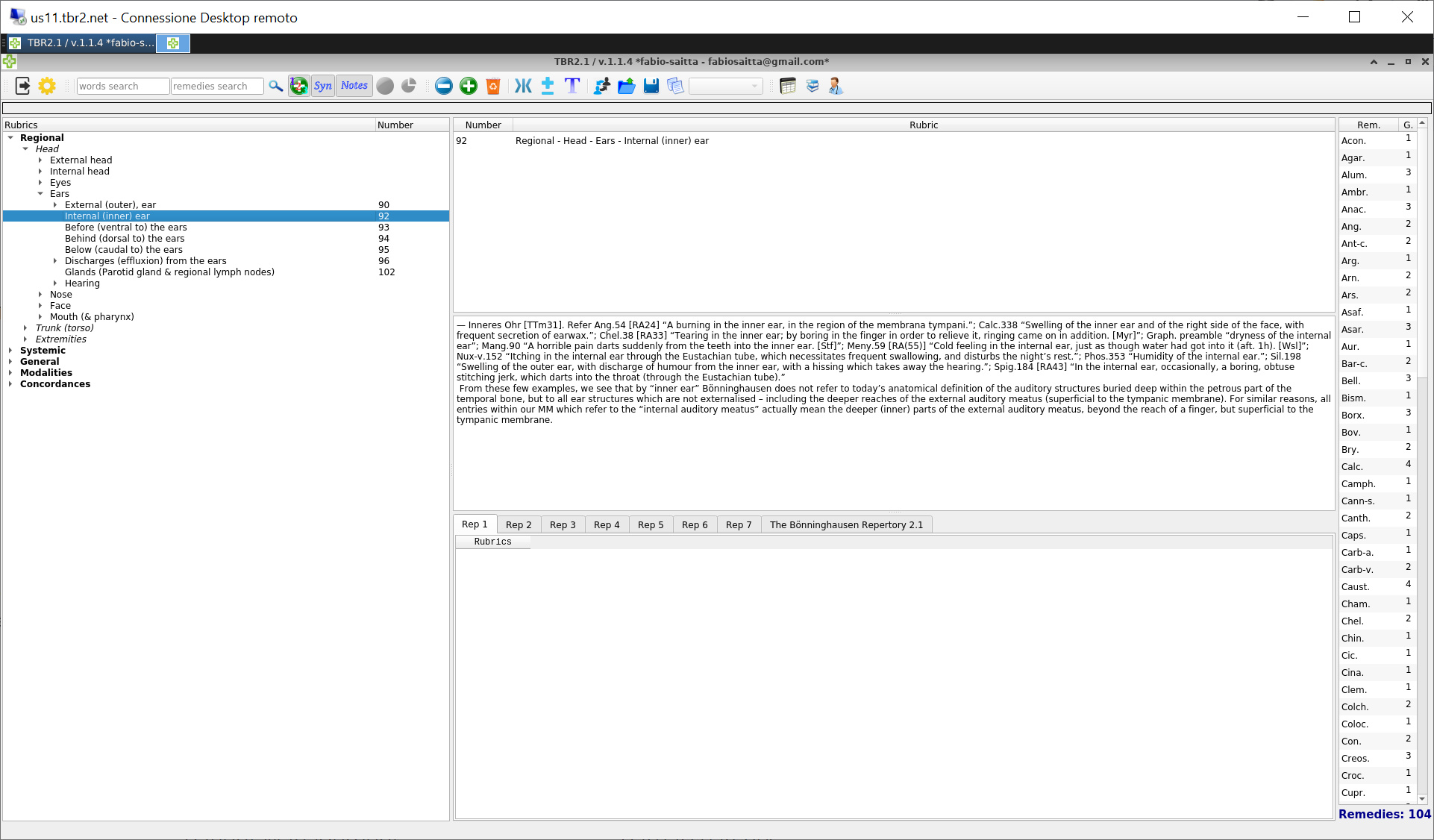Open the empty toolbar combo box

coord(725,86)
